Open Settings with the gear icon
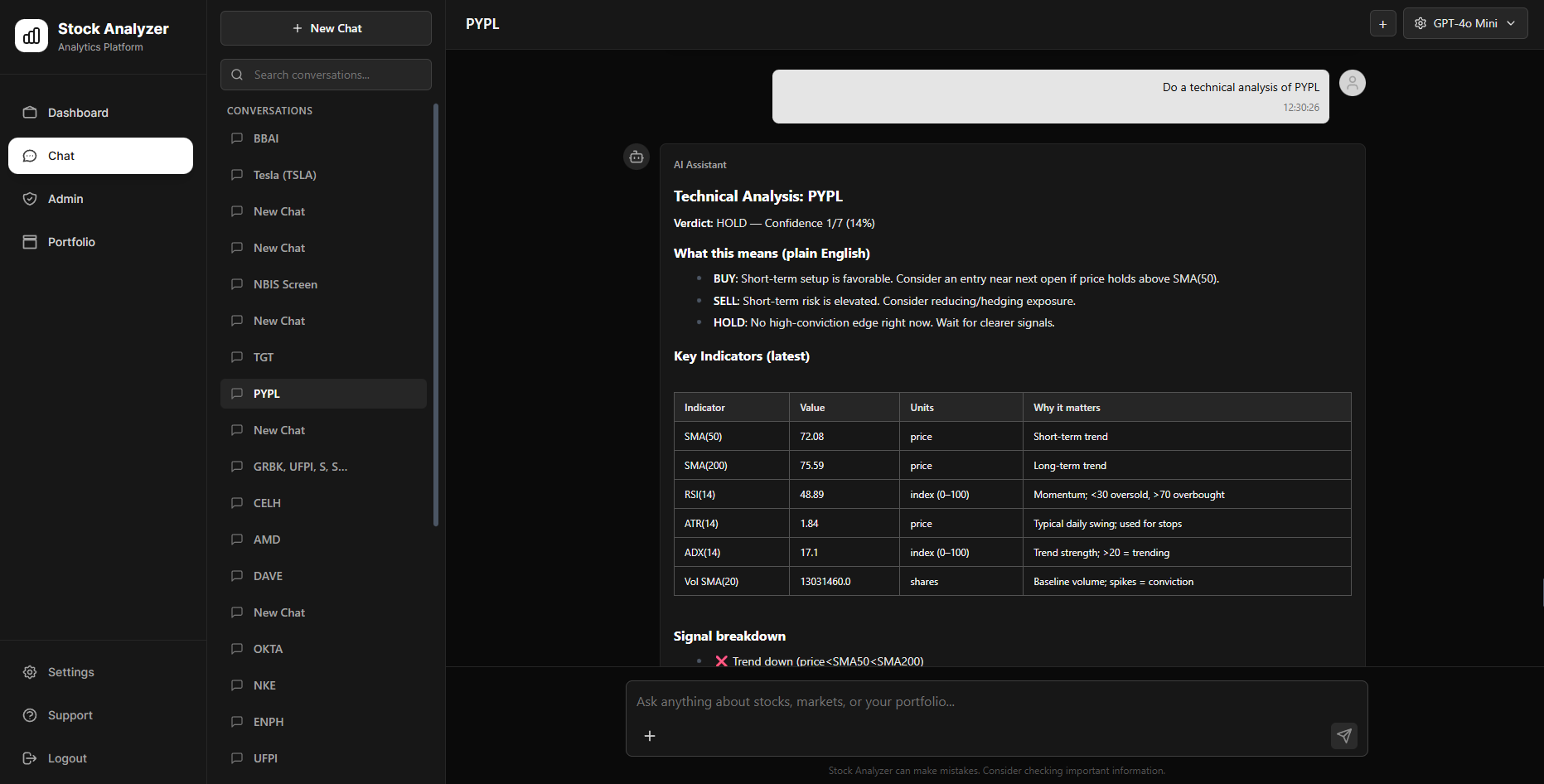The width and height of the screenshot is (1544, 784). click(30, 672)
